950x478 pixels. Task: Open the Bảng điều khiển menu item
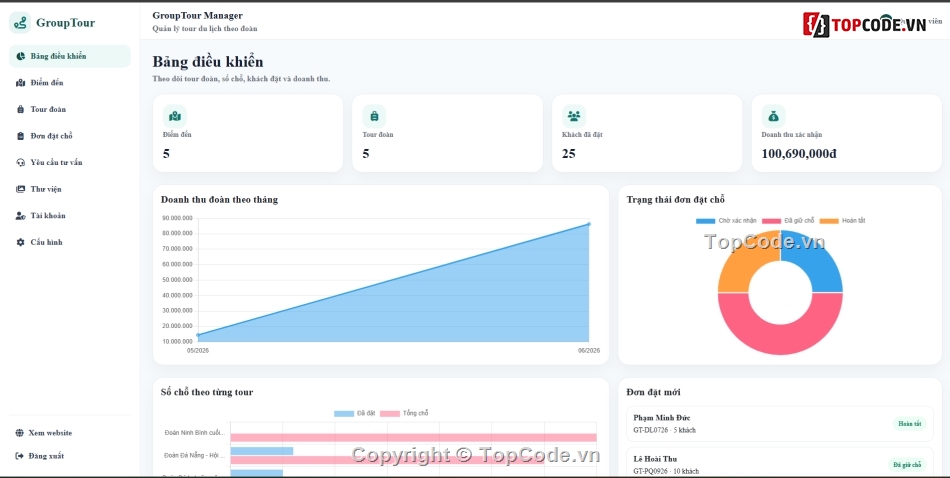point(70,56)
